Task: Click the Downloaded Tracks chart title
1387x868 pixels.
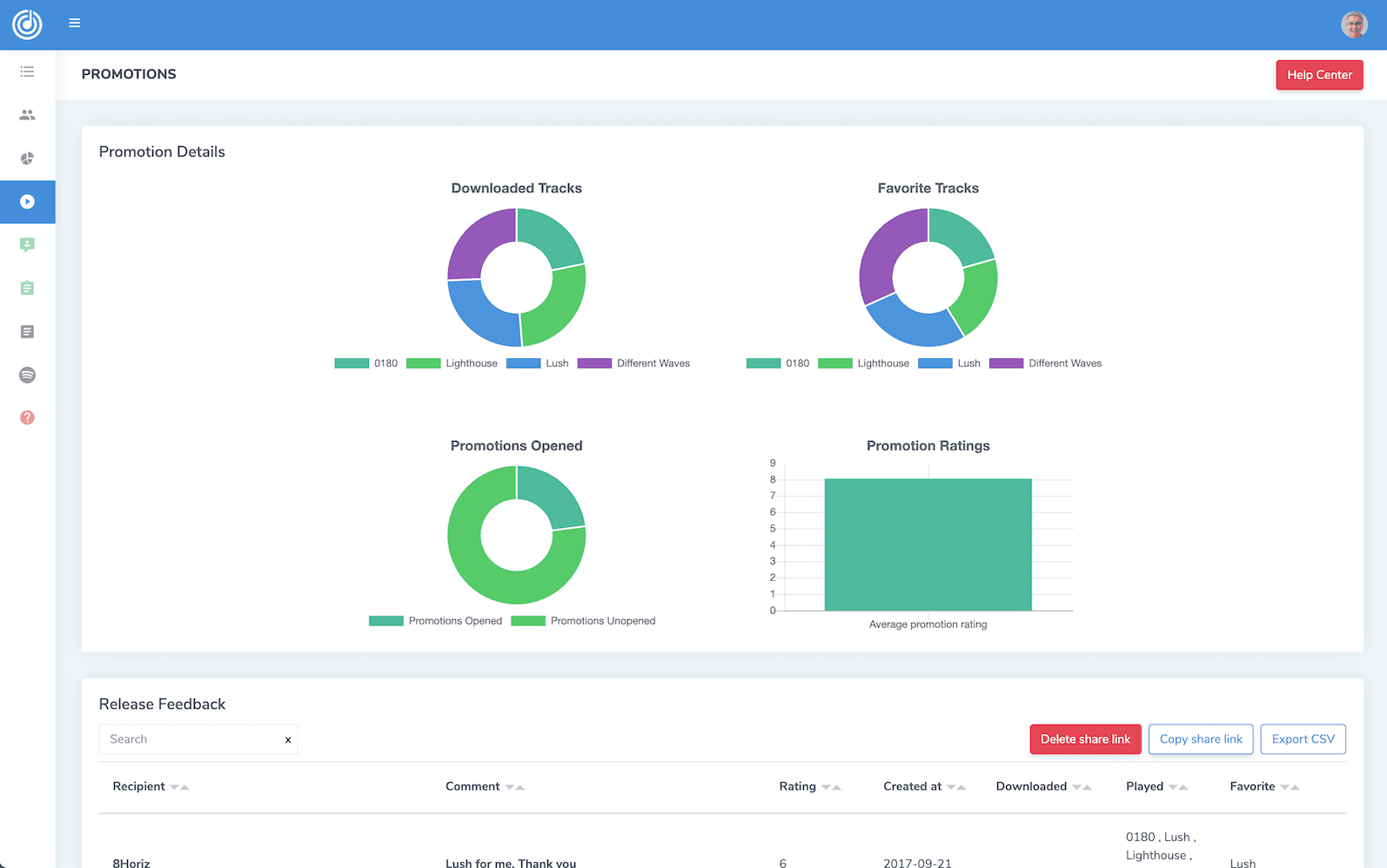Action: [517, 188]
